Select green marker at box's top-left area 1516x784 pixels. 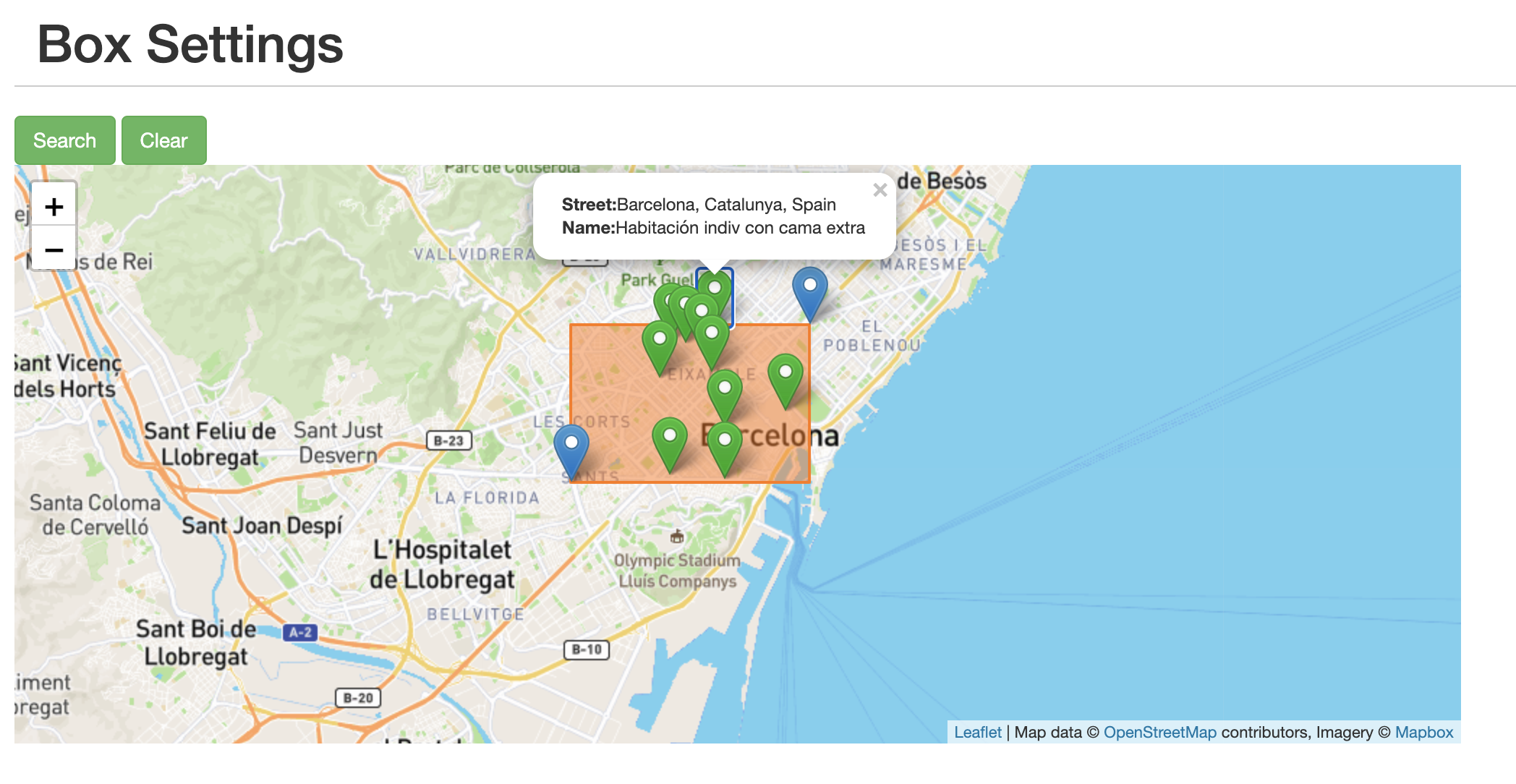659,340
